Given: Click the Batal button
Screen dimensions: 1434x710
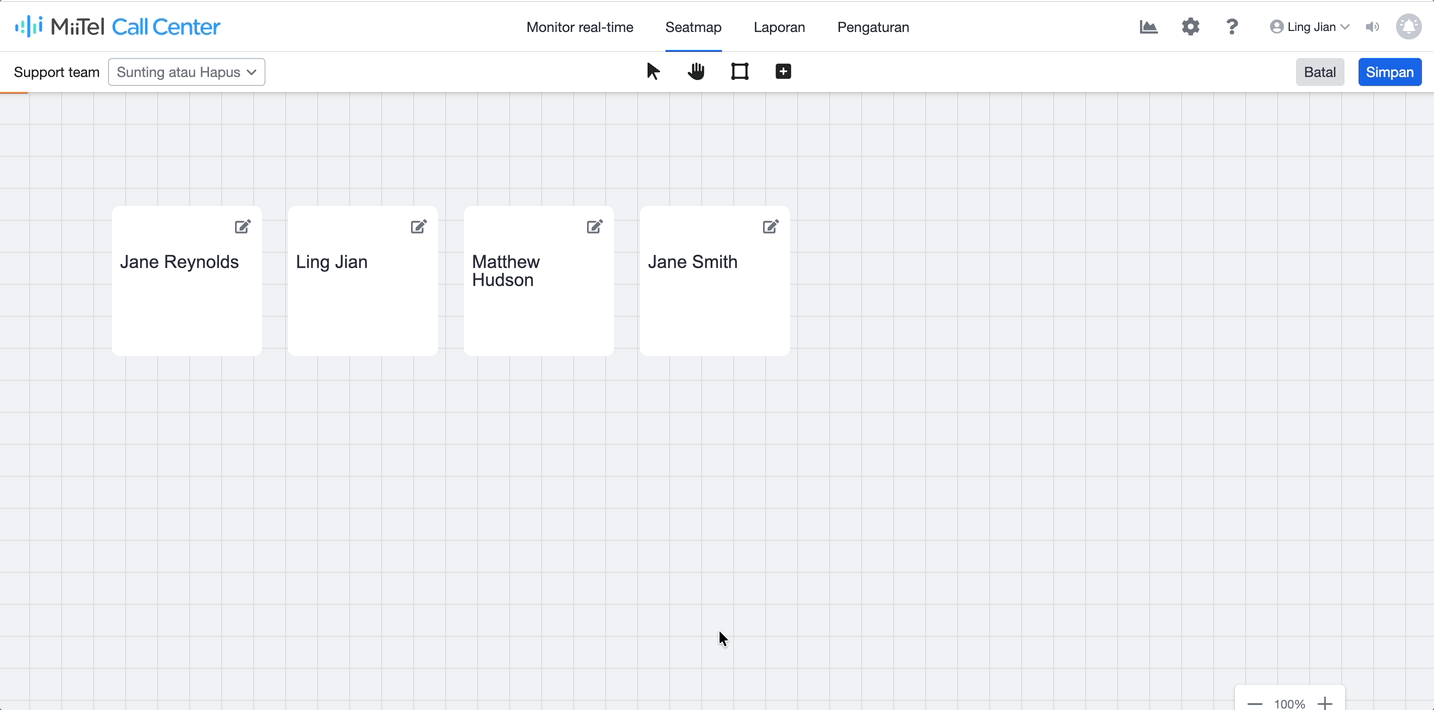Looking at the screenshot, I should pyautogui.click(x=1320, y=72).
